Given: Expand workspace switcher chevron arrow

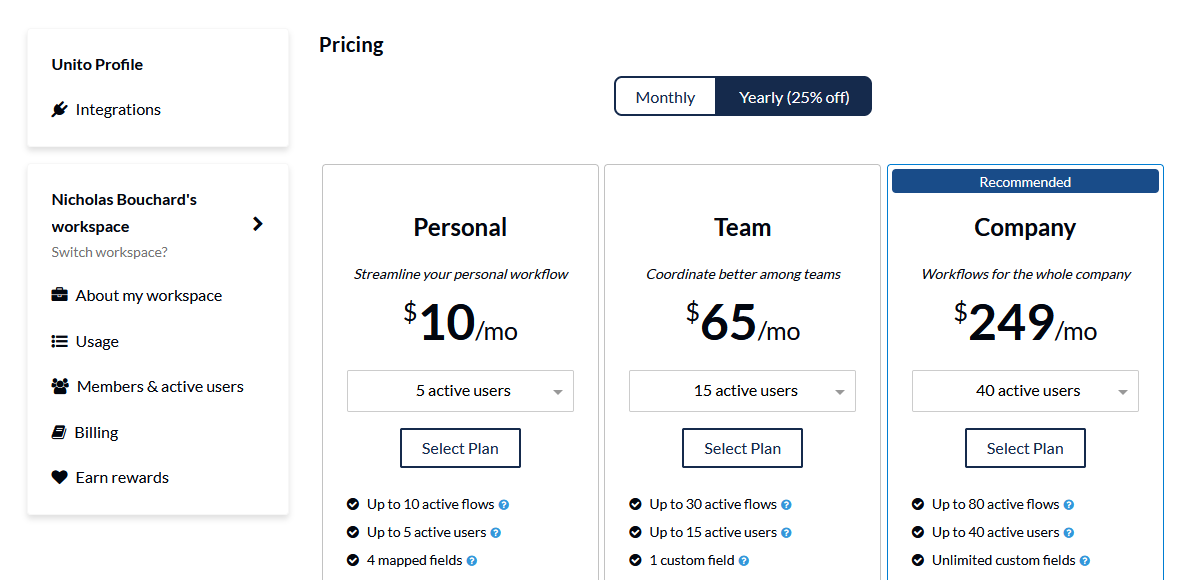Looking at the screenshot, I should coord(258,224).
